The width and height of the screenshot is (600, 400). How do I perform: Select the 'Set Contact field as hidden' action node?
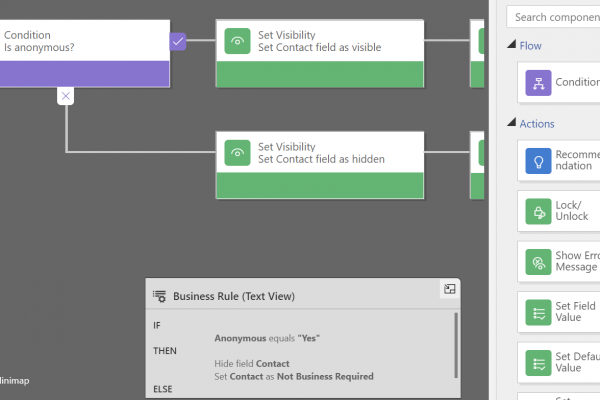(320, 165)
